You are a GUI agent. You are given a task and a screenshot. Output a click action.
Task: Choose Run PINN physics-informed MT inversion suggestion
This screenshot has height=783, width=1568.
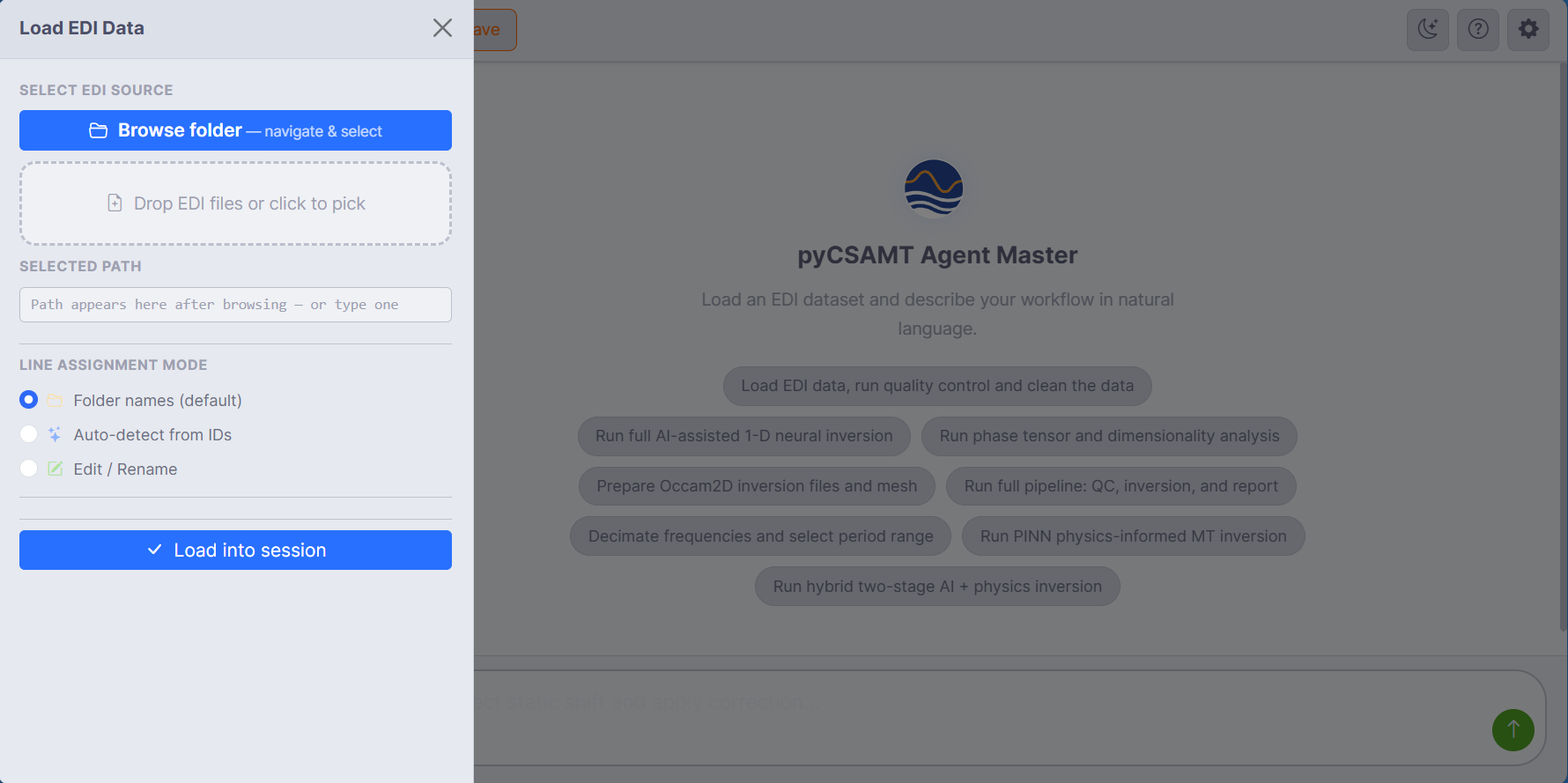1133,536
